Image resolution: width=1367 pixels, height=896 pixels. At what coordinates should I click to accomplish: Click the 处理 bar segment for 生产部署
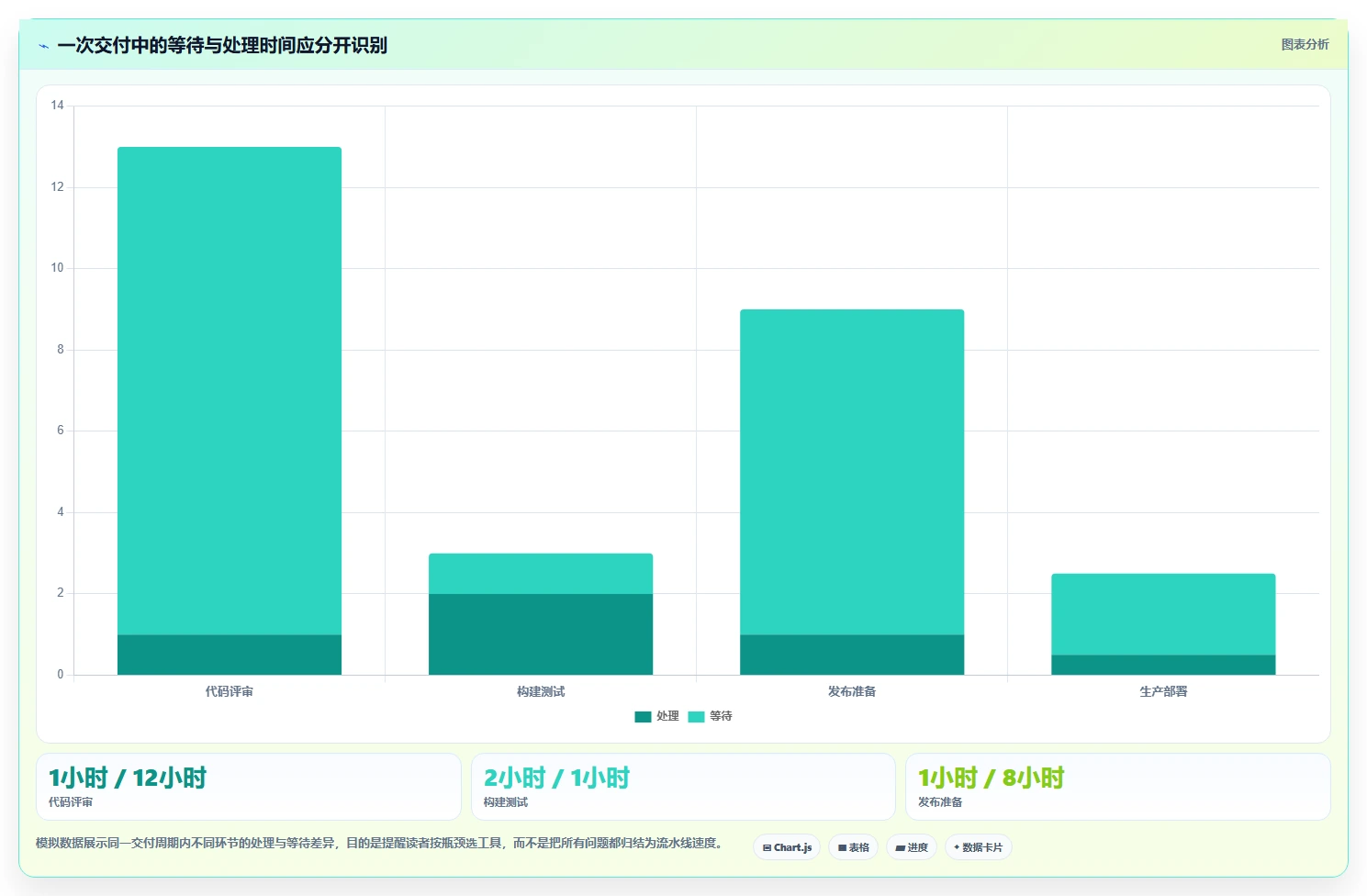click(x=1163, y=665)
